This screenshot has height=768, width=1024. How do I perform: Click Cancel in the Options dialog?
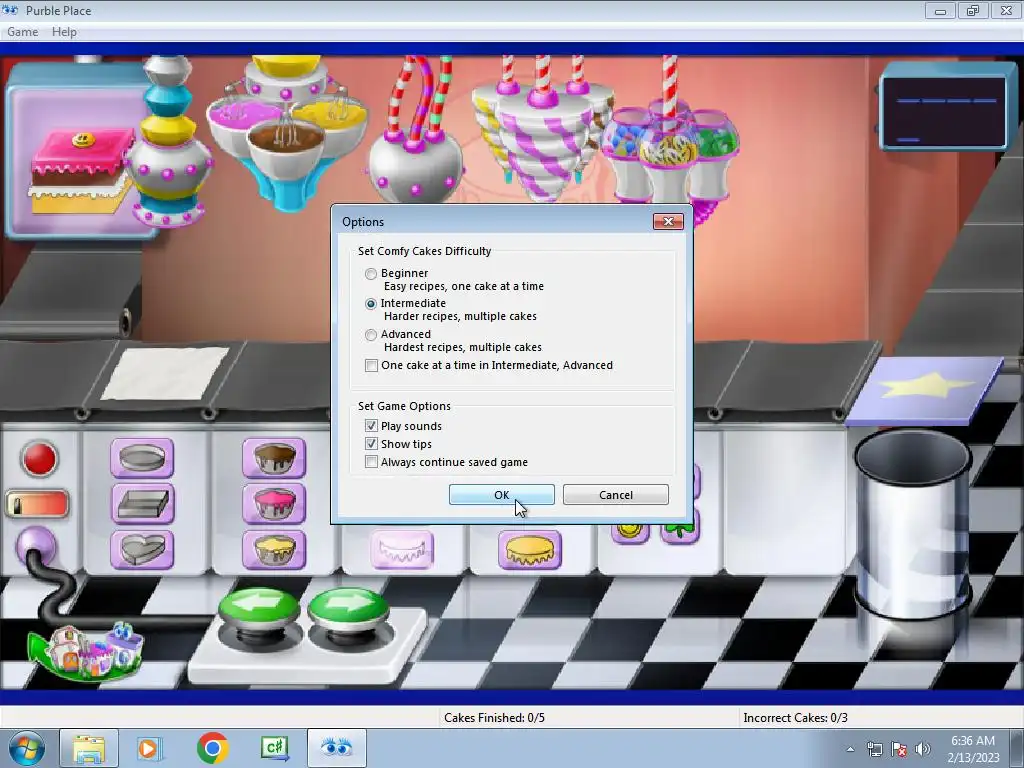pos(616,495)
